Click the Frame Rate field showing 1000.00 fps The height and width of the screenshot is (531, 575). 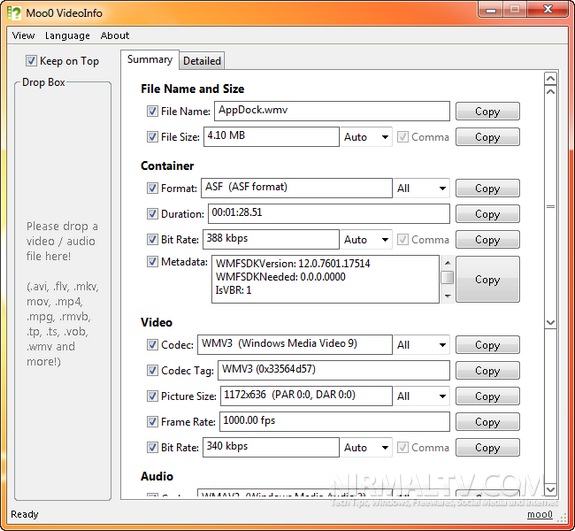334,422
